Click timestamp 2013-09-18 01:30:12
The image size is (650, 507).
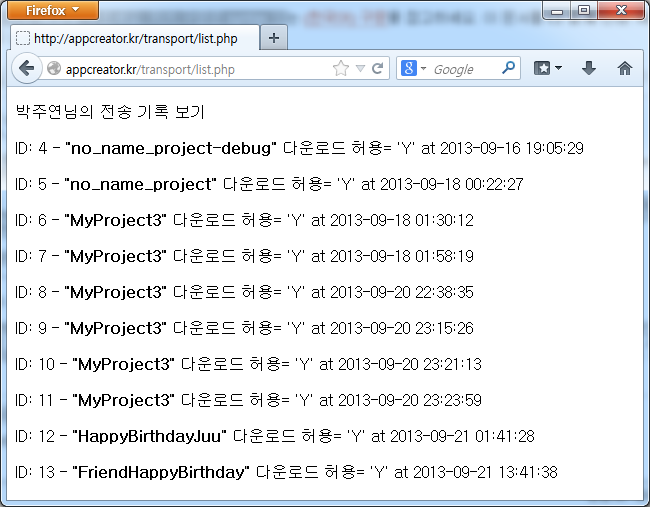pyautogui.click(x=402, y=220)
